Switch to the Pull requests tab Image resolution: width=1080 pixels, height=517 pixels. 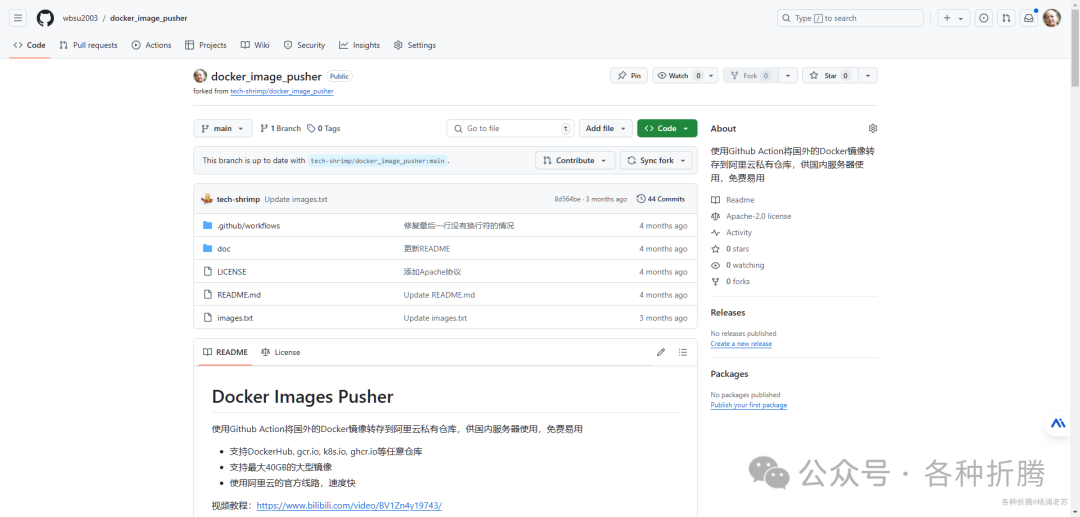point(88,45)
